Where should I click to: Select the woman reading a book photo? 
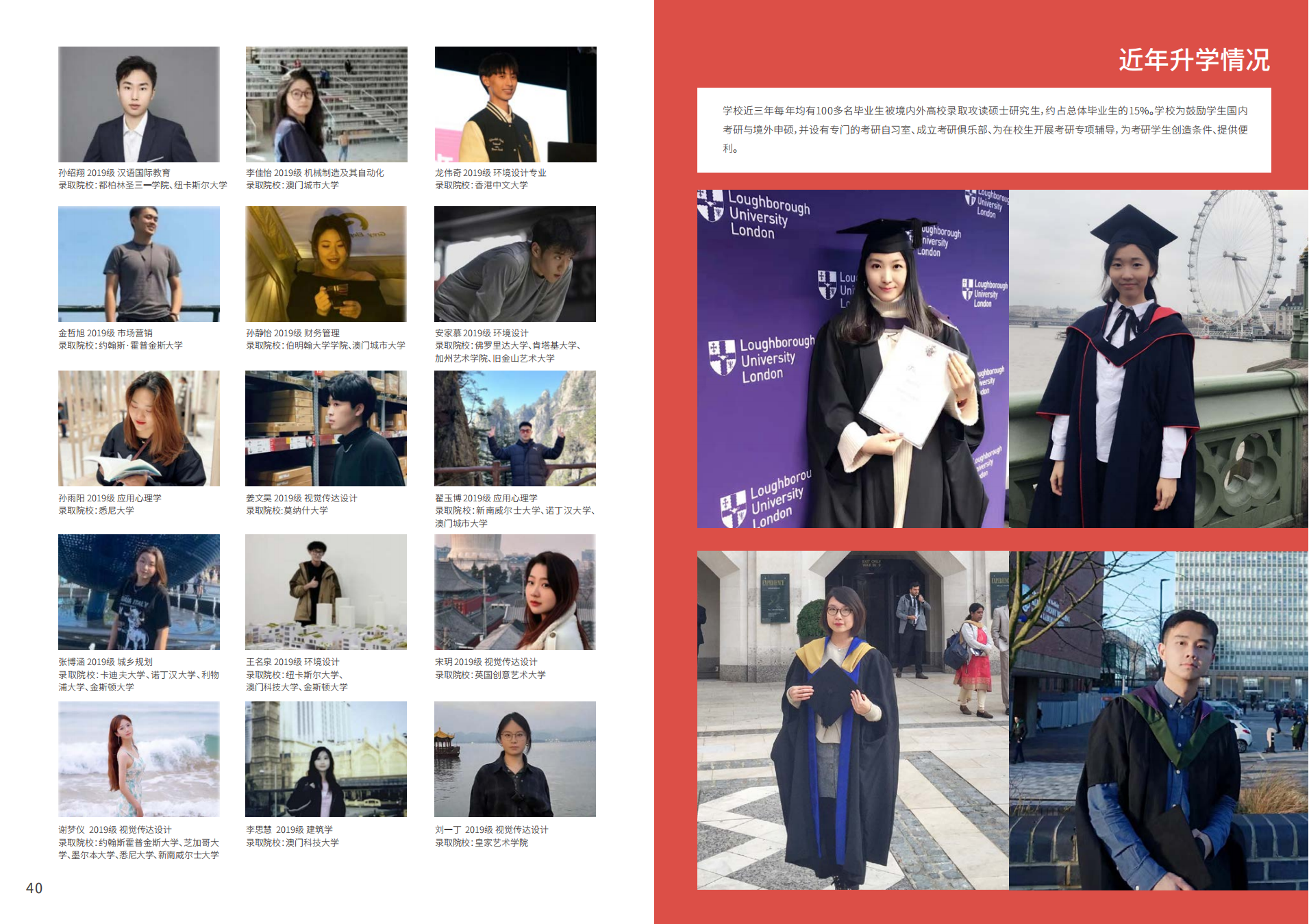tap(139, 428)
